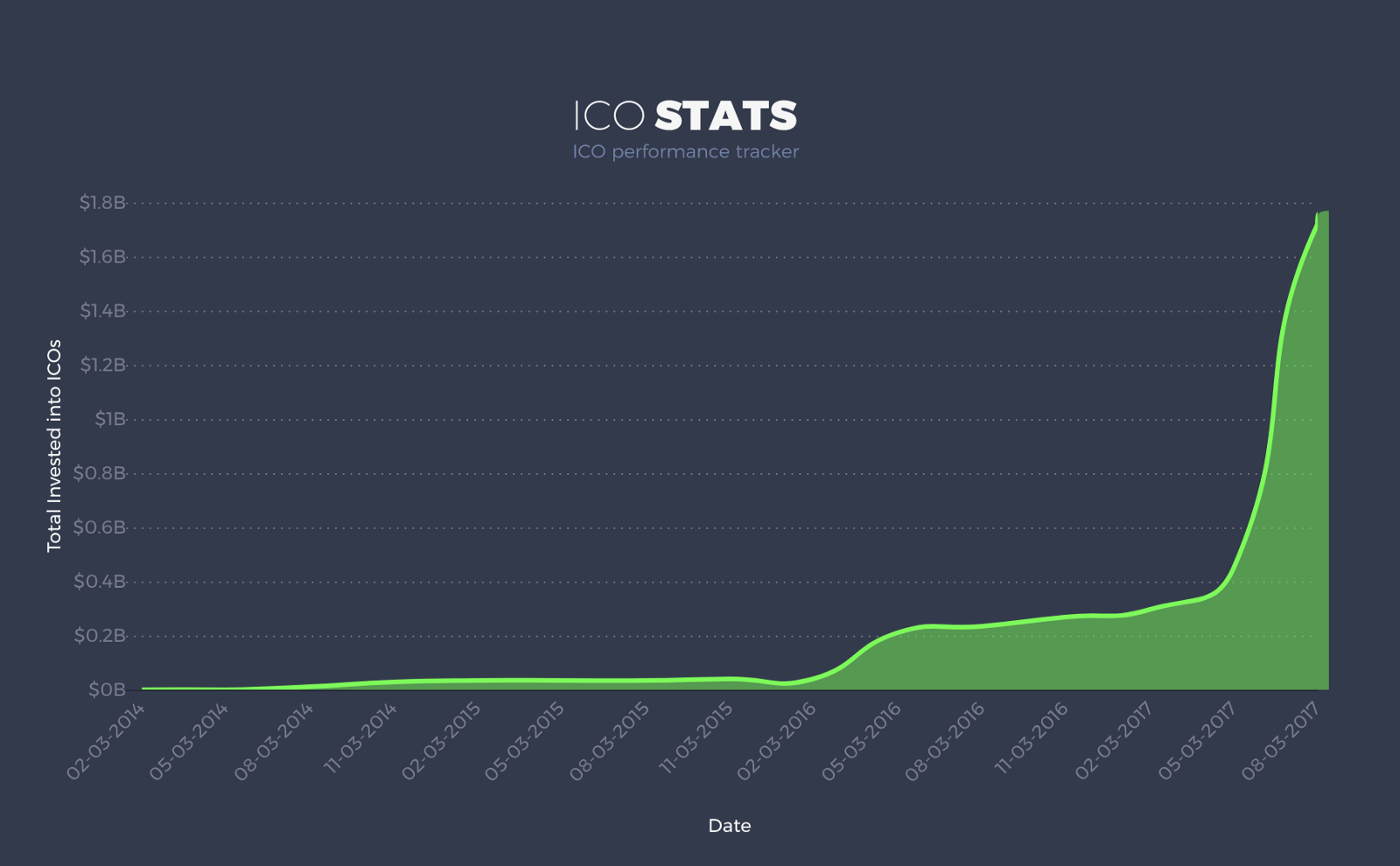Image resolution: width=1400 pixels, height=866 pixels.
Task: Click the Total Invested into ICOs axis title
Action: [54, 445]
